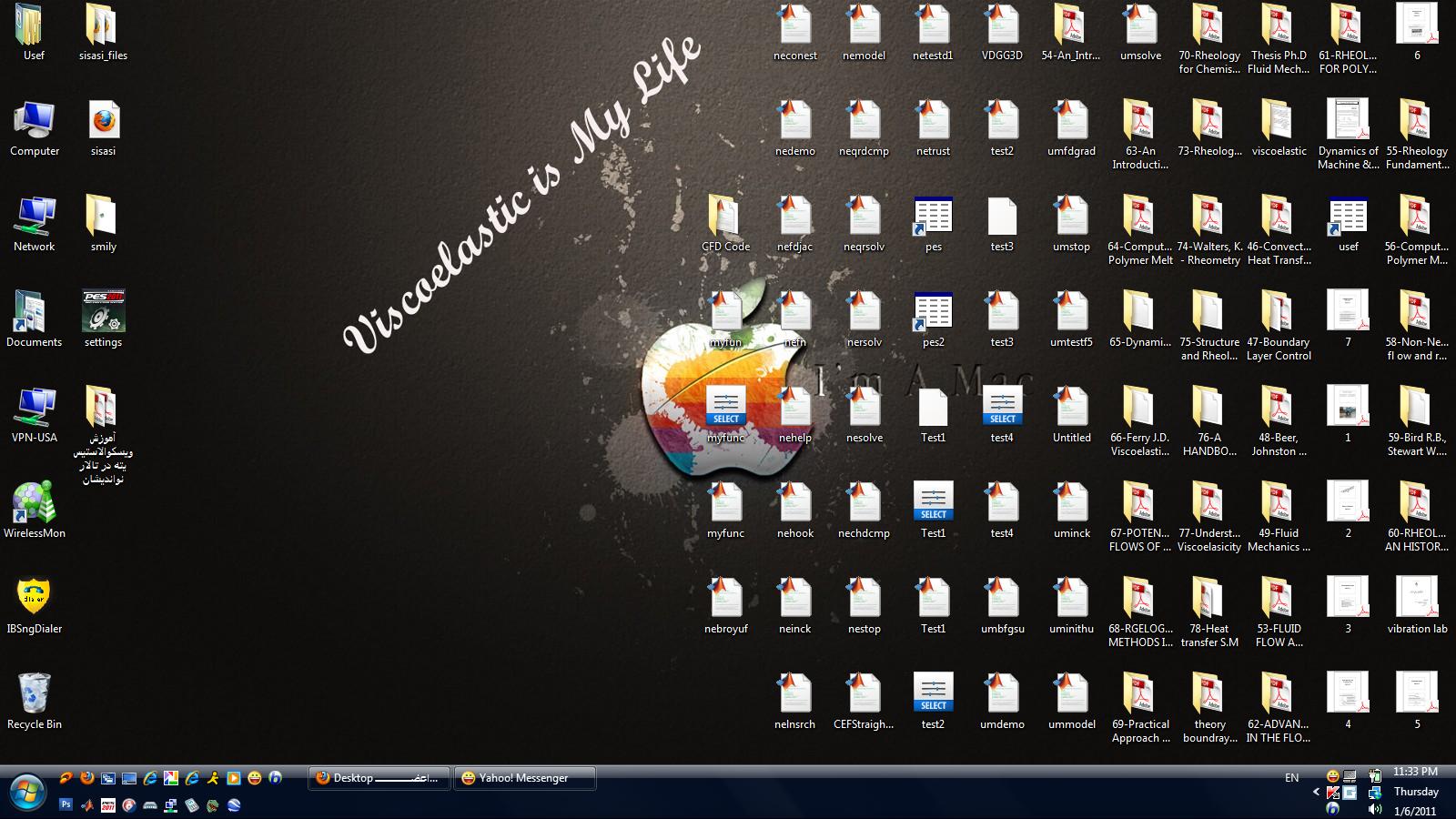Screen dimensions: 1456x819
Task: Open the CFD Code folder
Action: (725, 218)
